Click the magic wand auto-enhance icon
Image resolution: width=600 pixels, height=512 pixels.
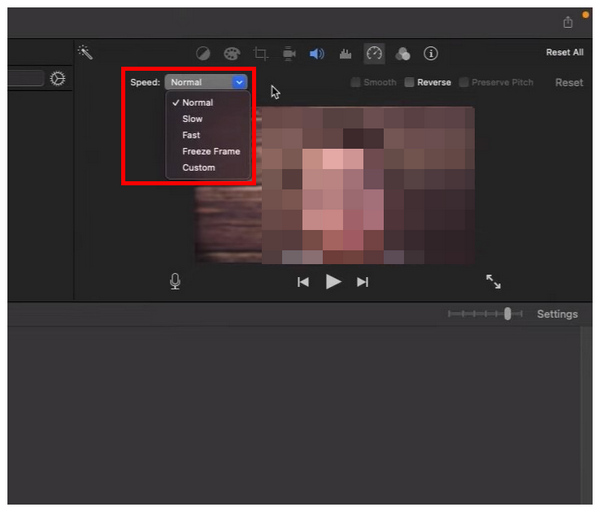point(85,52)
